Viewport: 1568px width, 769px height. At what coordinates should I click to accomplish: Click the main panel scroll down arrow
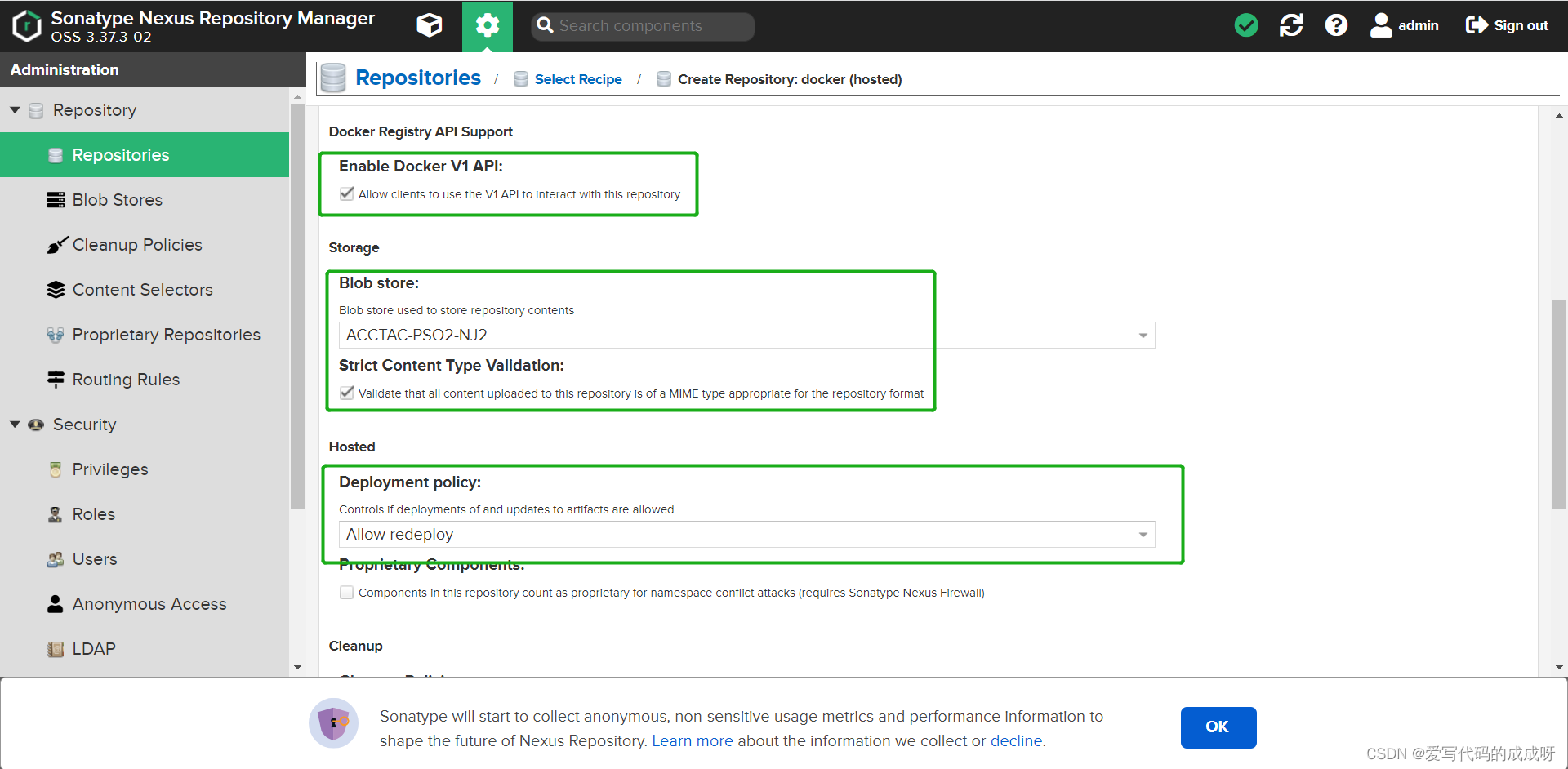click(1559, 667)
